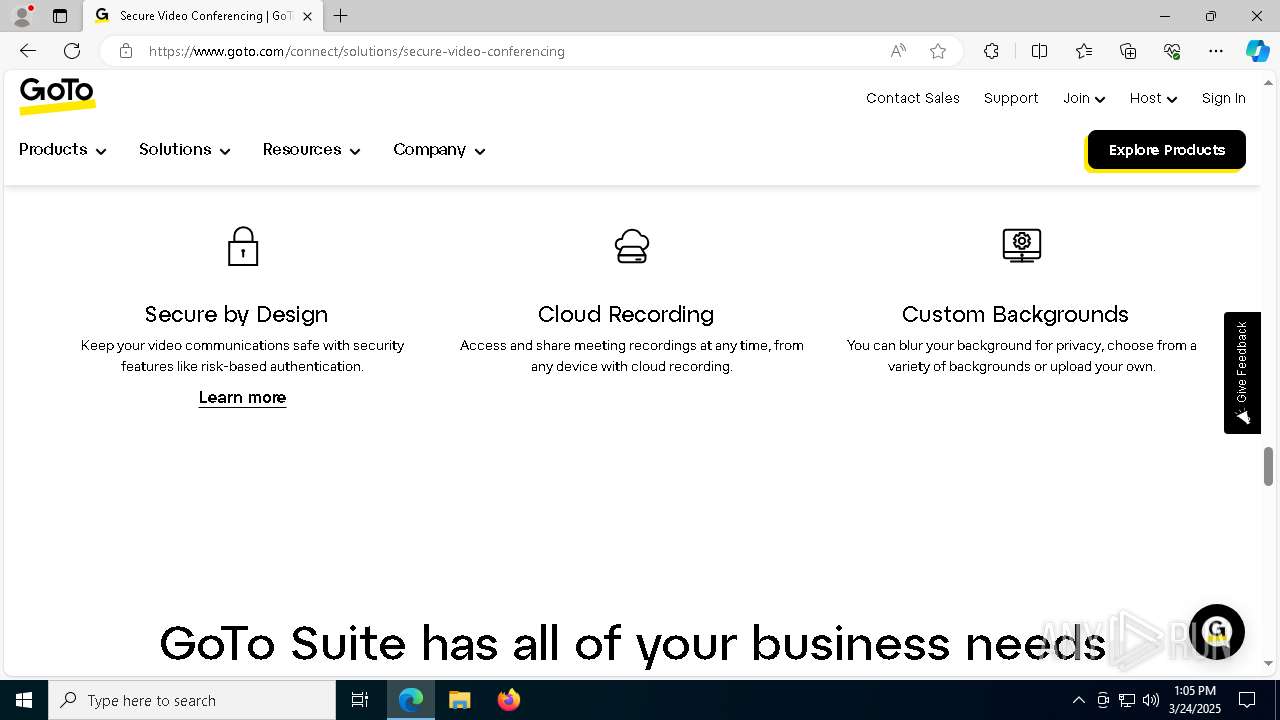
Task: Open notification center icon
Action: pyautogui.click(x=1248, y=700)
